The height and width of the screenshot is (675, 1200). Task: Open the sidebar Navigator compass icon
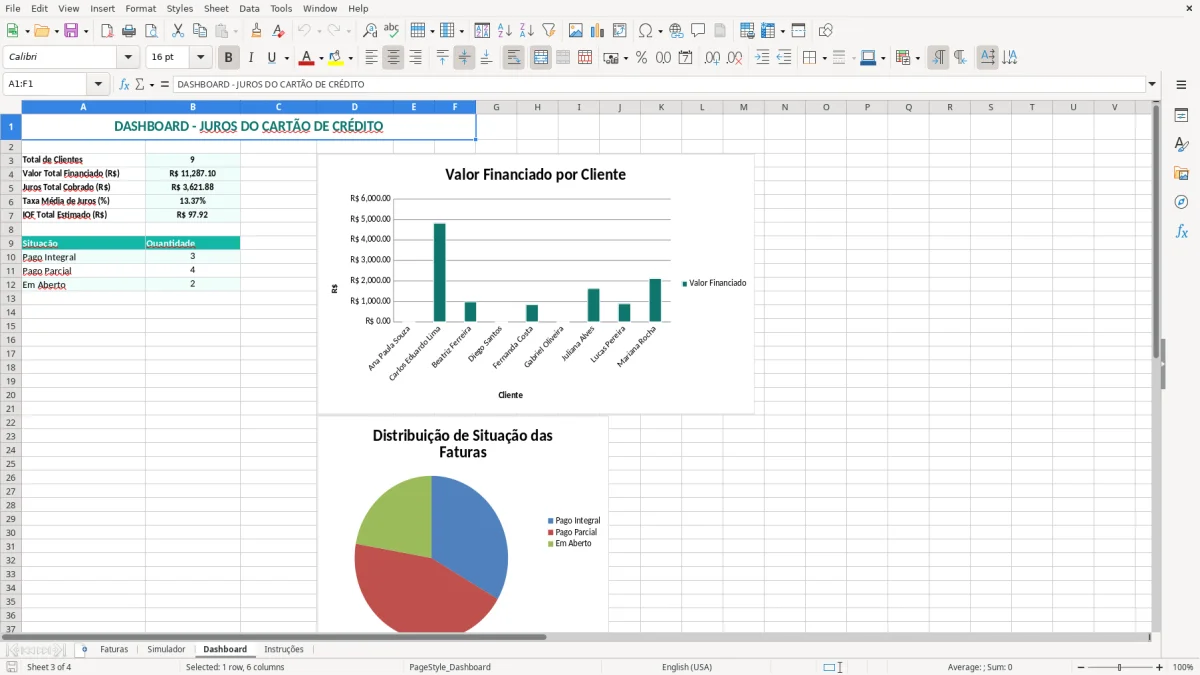point(1181,202)
